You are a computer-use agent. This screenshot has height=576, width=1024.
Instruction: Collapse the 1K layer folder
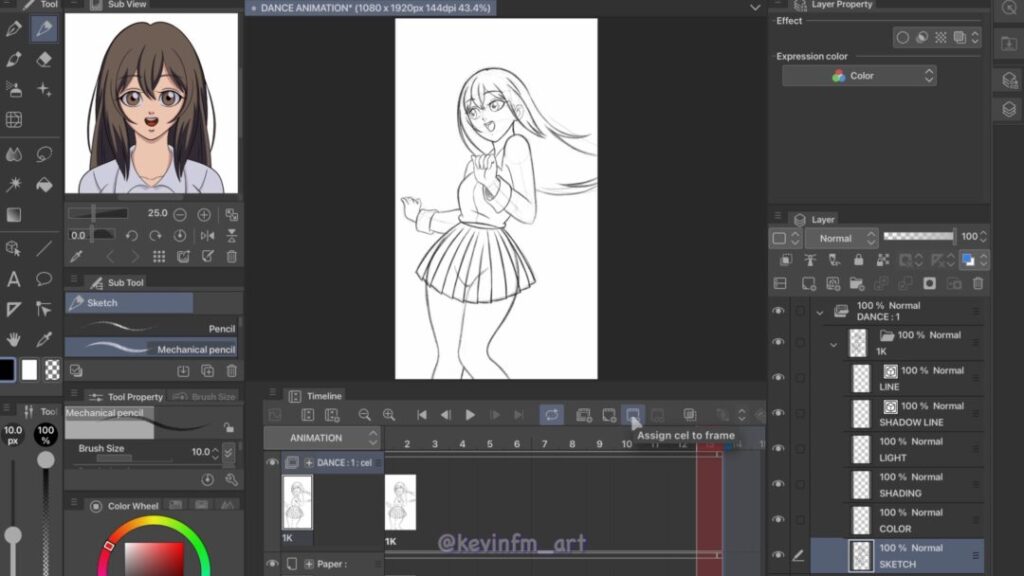click(833, 344)
